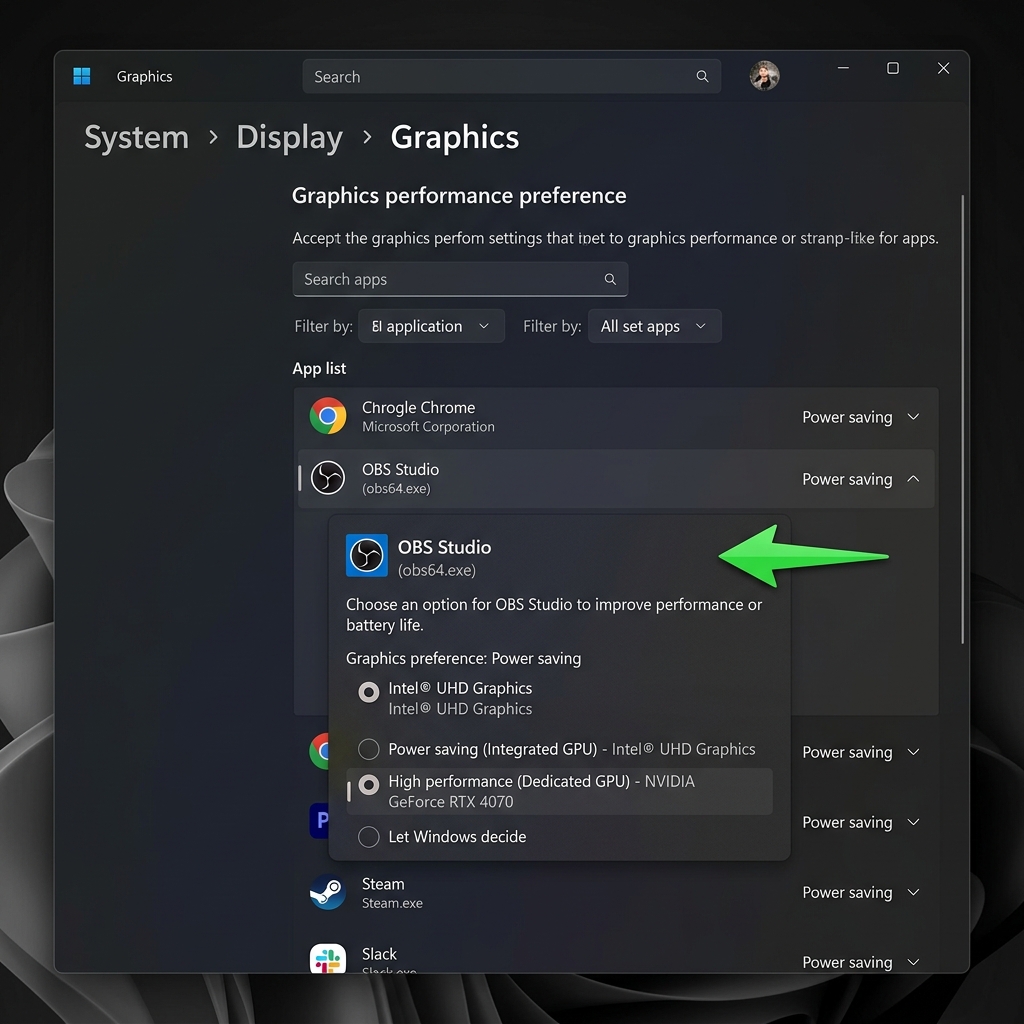Click the 'Slack' app name
This screenshot has height=1024, width=1024.
379,954
